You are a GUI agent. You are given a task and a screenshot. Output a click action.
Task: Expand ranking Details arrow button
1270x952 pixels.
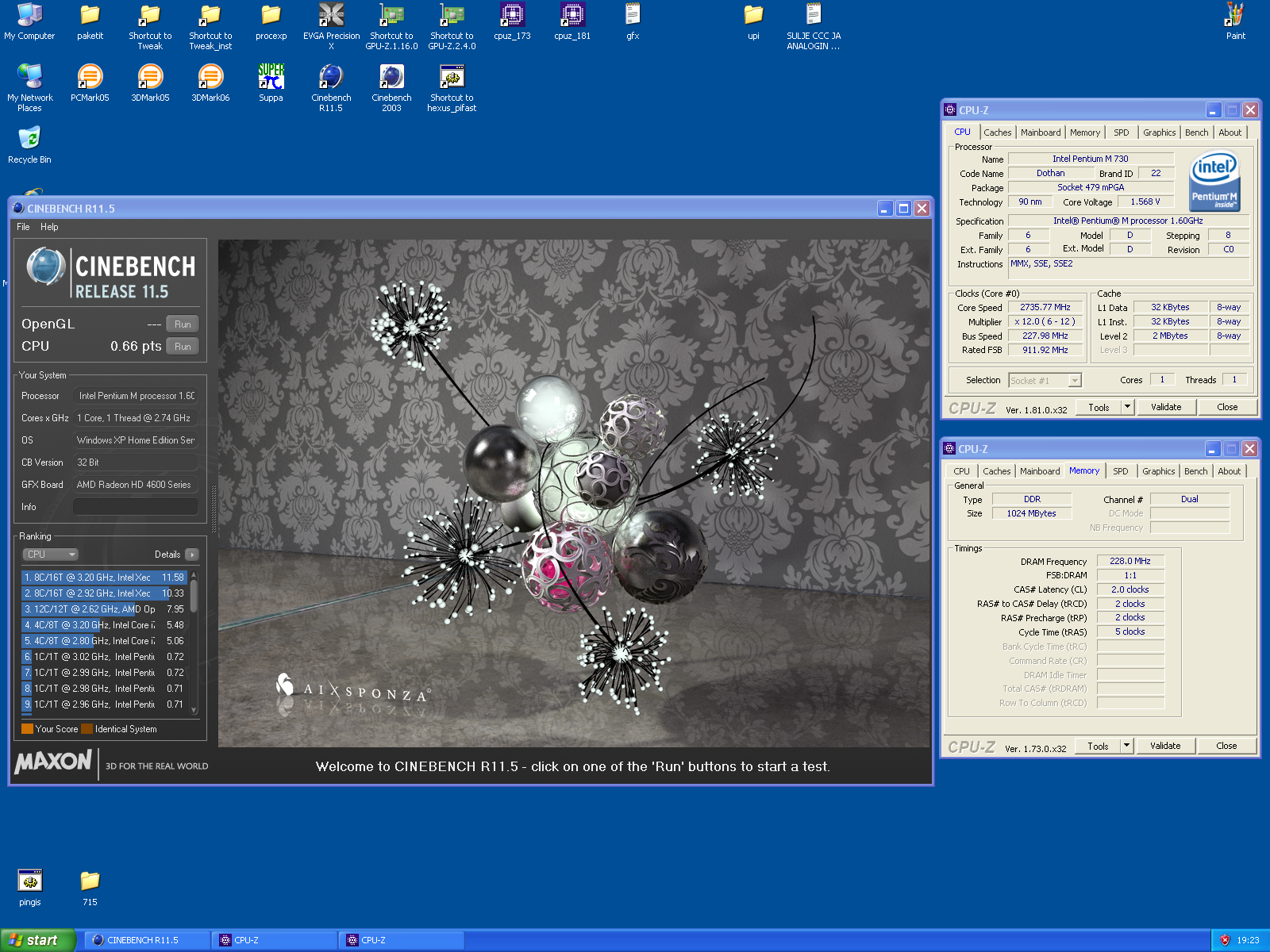click(192, 555)
